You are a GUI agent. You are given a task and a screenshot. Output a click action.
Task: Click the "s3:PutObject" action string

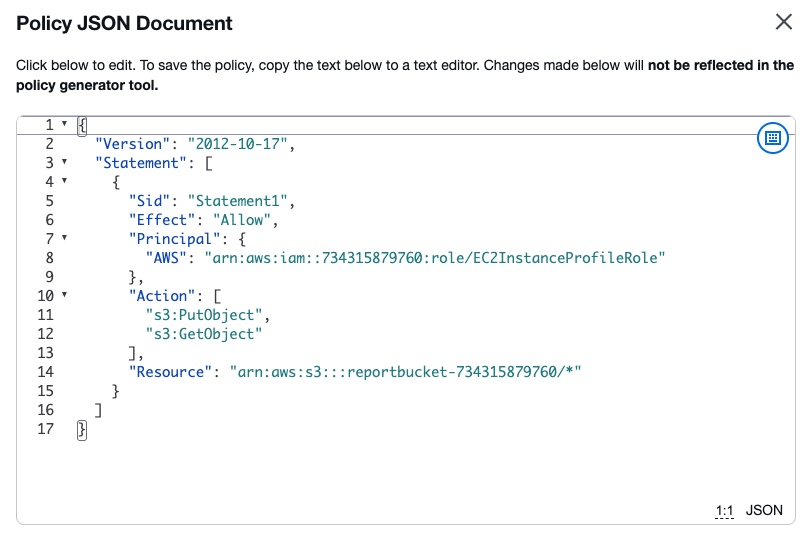[x=204, y=315]
